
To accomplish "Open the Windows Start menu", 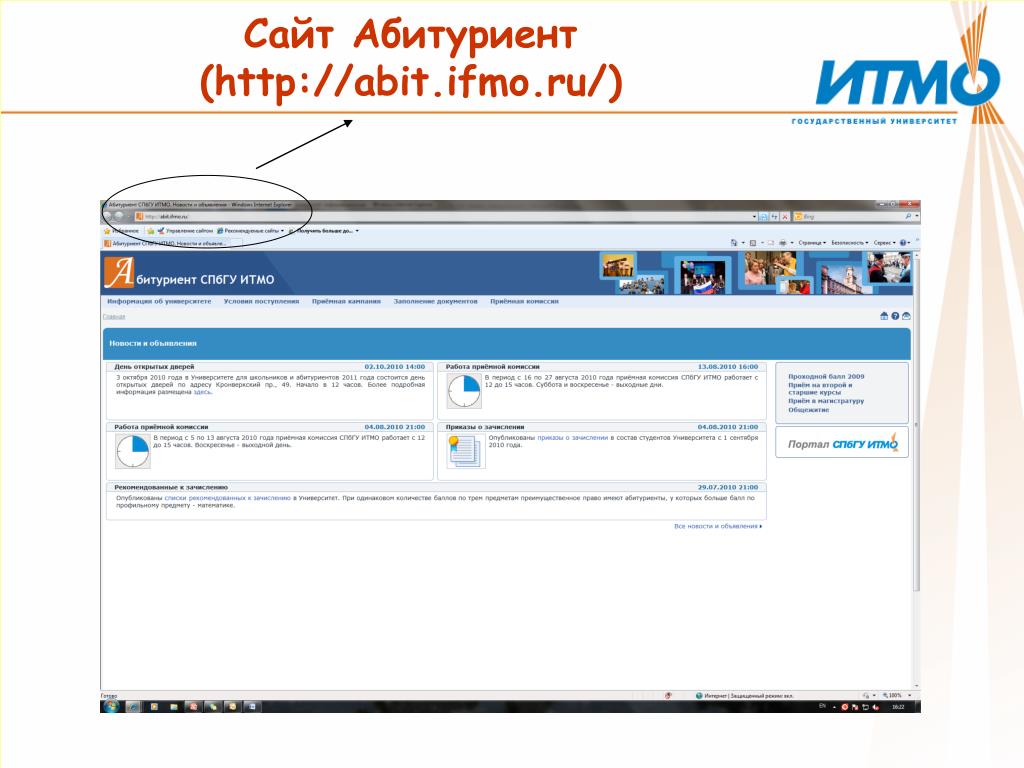I will point(111,707).
